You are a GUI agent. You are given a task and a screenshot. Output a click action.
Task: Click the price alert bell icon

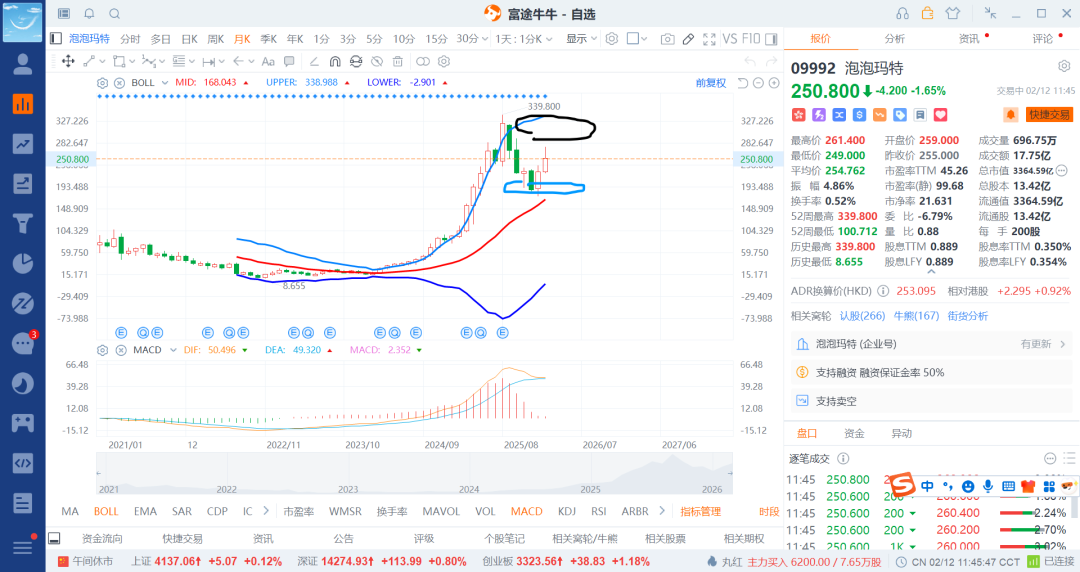[x=1010, y=115]
